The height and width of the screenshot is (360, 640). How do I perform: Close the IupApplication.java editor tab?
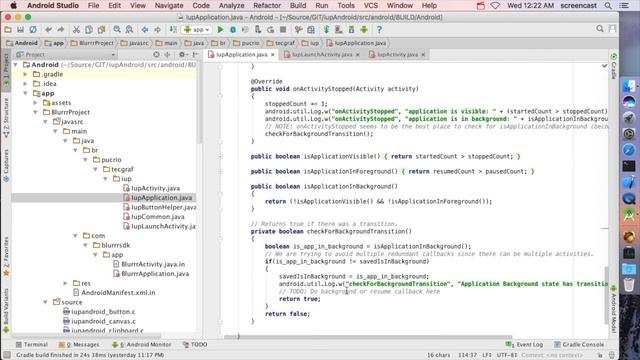pyautogui.click(x=273, y=55)
